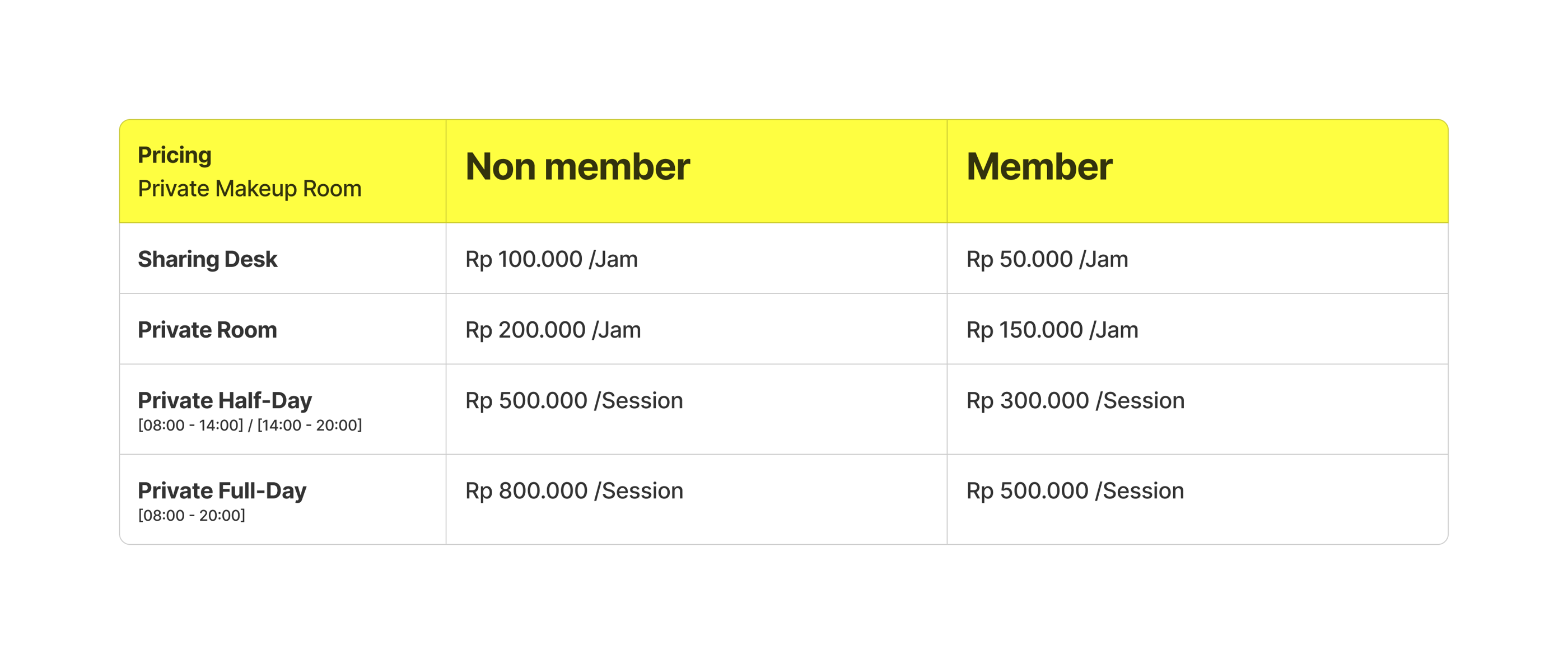
Task: Click non-member Rp 500.000 /Session price
Action: [574, 400]
